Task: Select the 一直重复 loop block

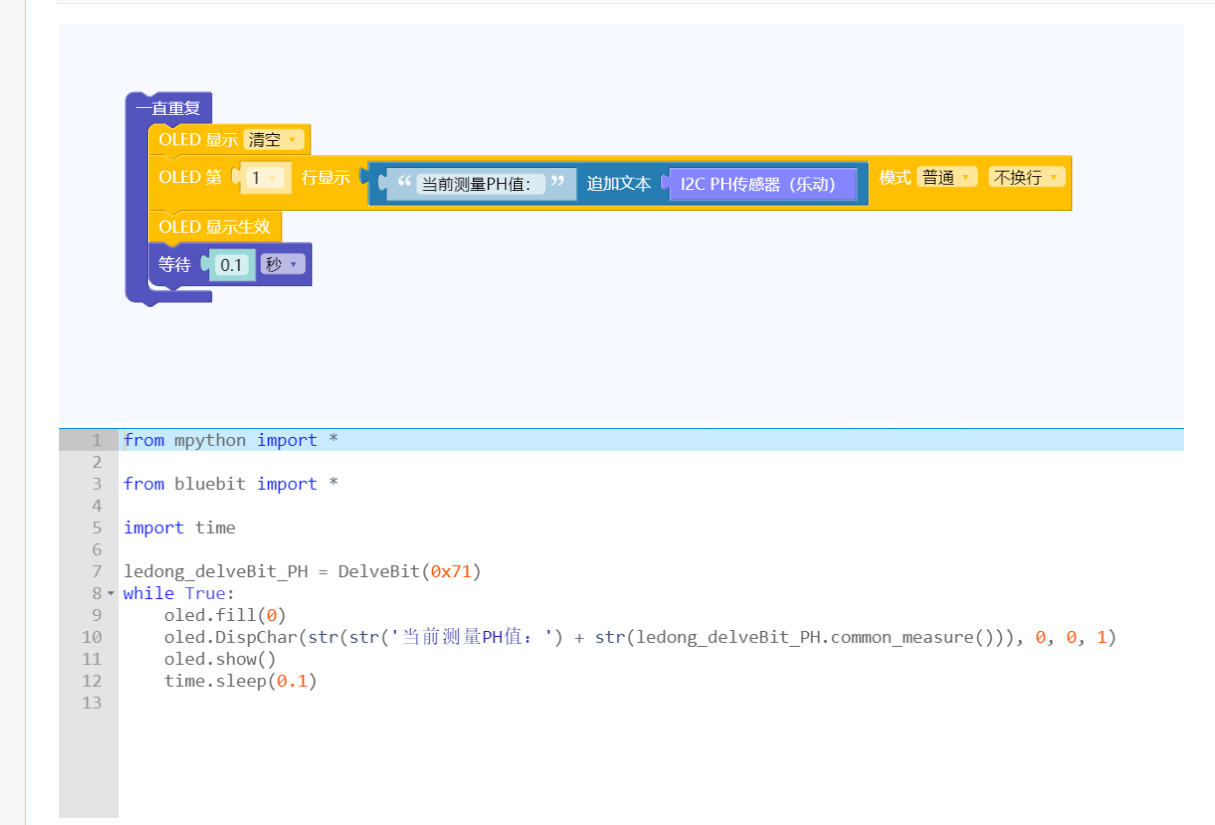Action: pos(168,108)
